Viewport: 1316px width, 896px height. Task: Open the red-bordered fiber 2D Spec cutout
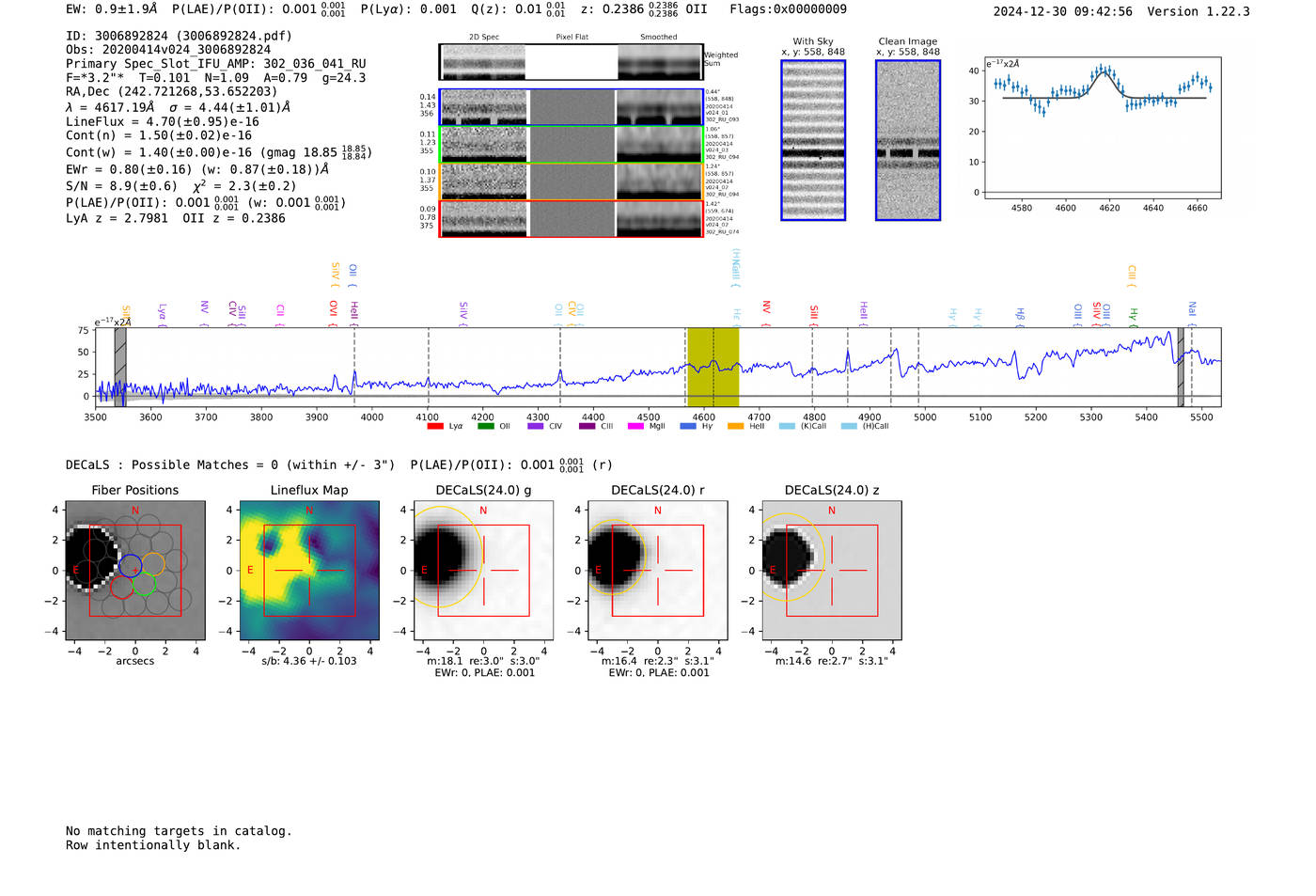click(x=483, y=219)
